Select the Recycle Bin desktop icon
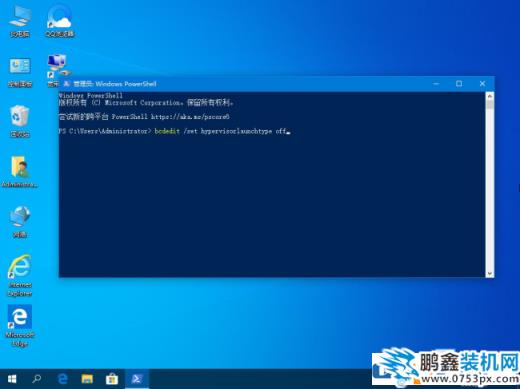This screenshot has width=520, height=389. click(20, 121)
